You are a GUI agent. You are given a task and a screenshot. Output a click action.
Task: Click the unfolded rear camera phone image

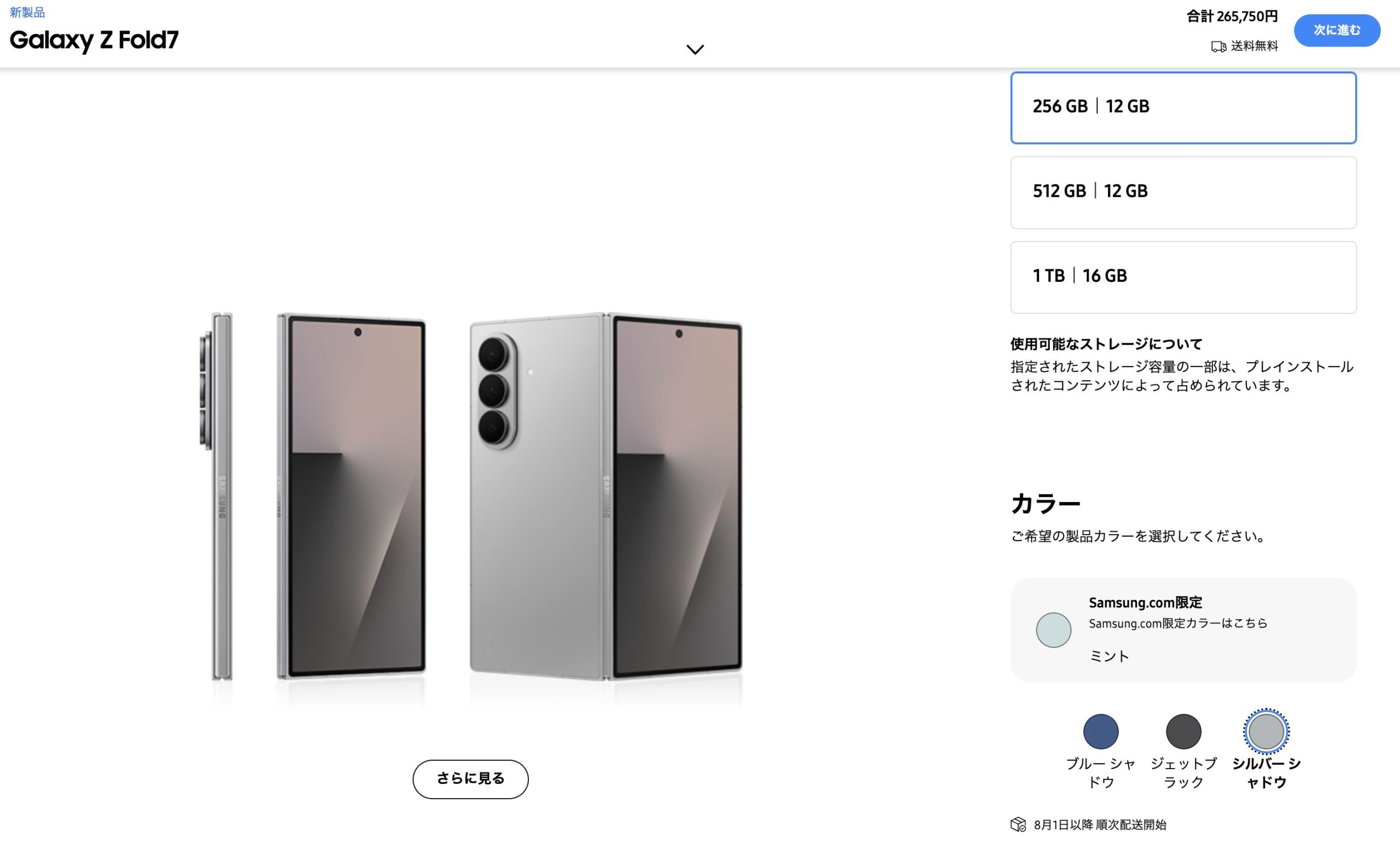pos(605,496)
